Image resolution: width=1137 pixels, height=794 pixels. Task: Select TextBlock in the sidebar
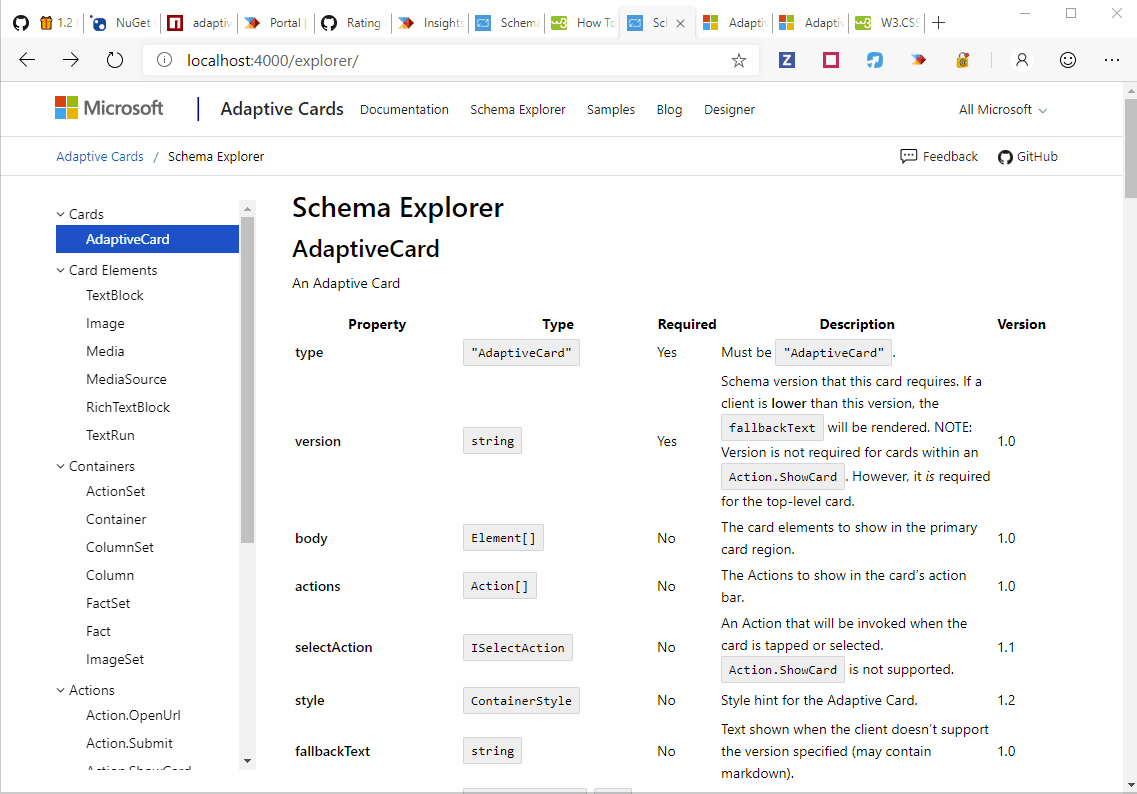(x=115, y=295)
